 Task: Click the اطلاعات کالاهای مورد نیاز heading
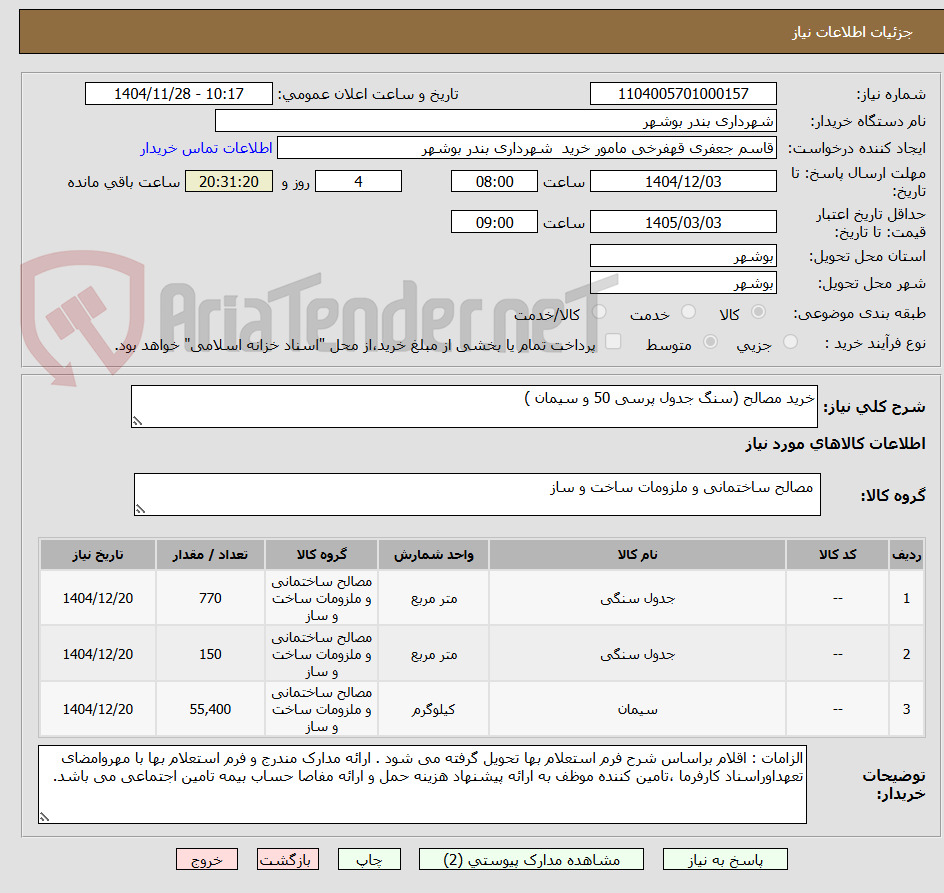(x=835, y=444)
